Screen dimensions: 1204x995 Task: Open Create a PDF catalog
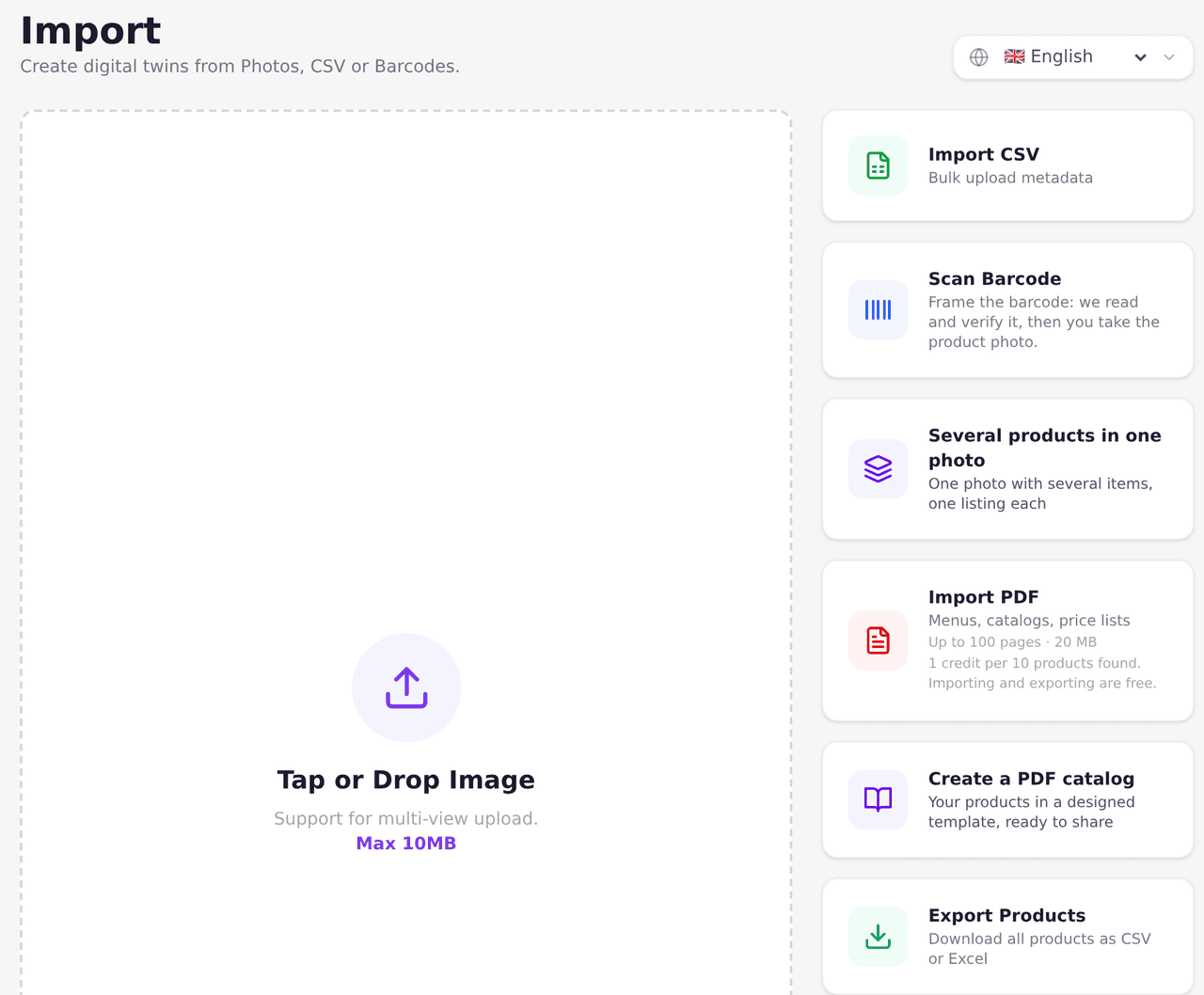pos(1007,800)
